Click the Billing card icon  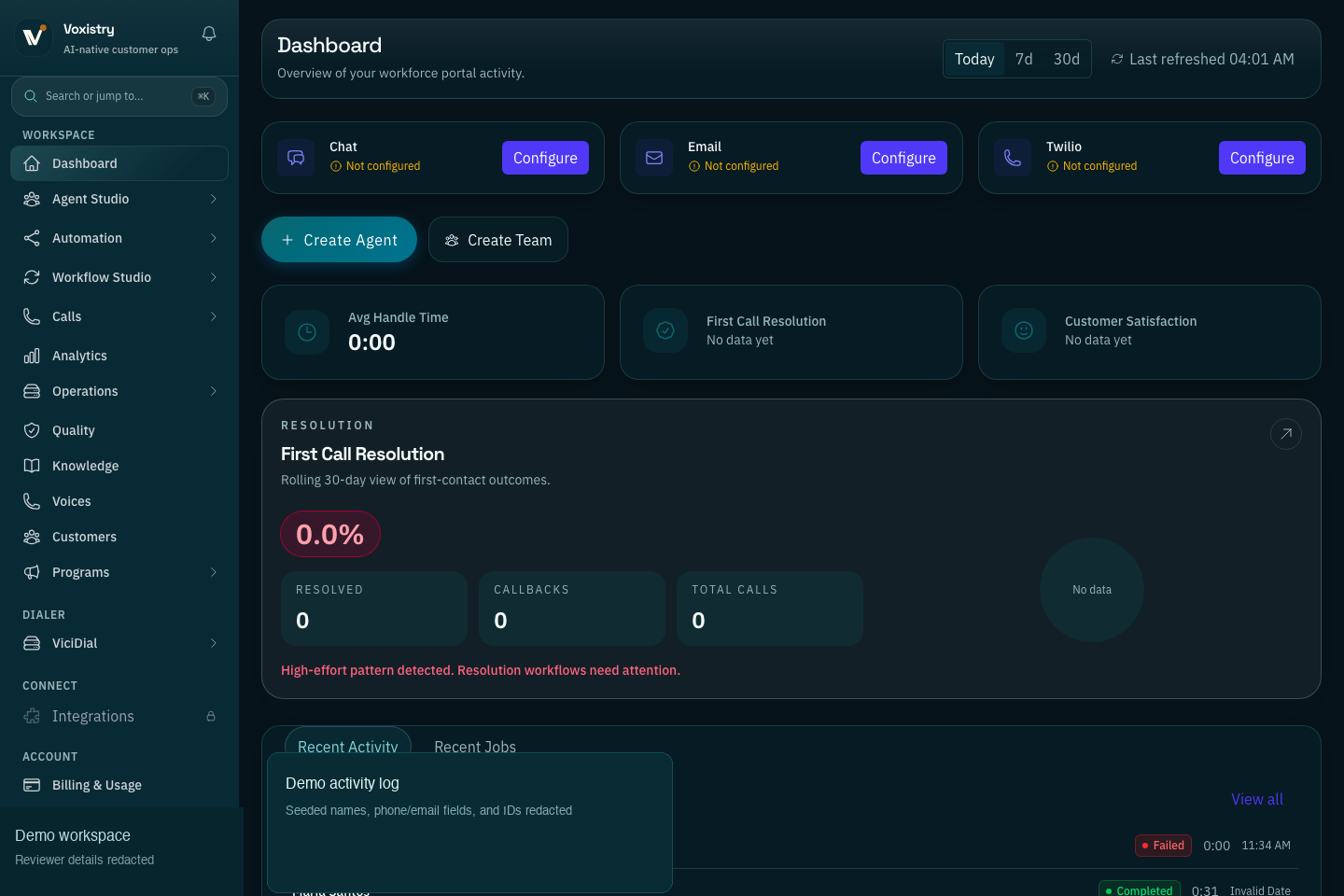click(32, 785)
